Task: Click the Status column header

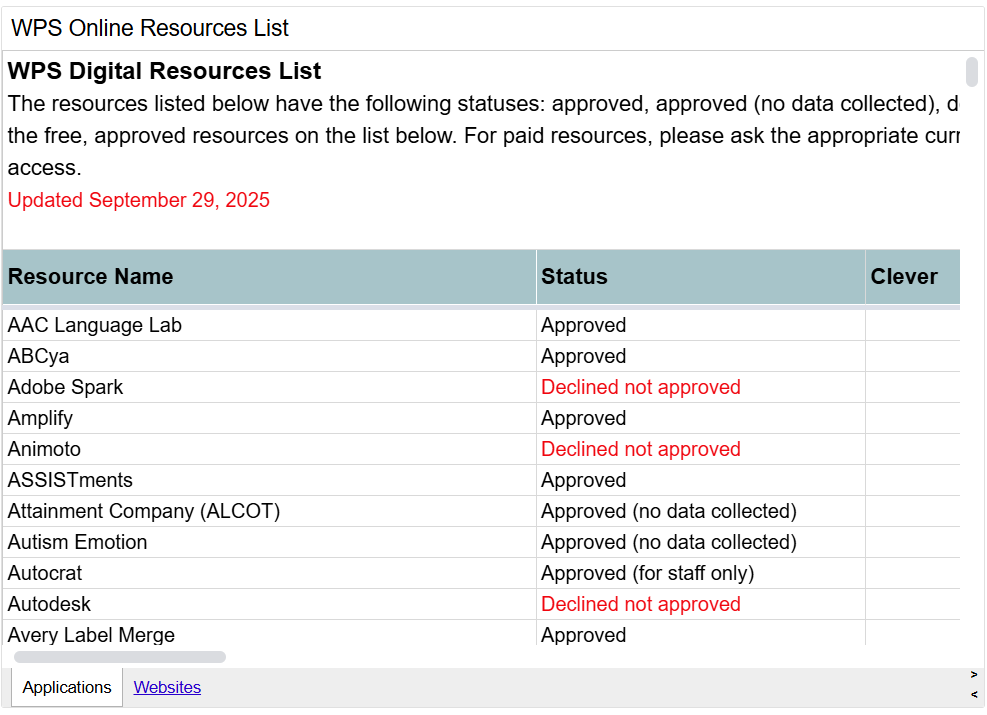Action: click(701, 277)
